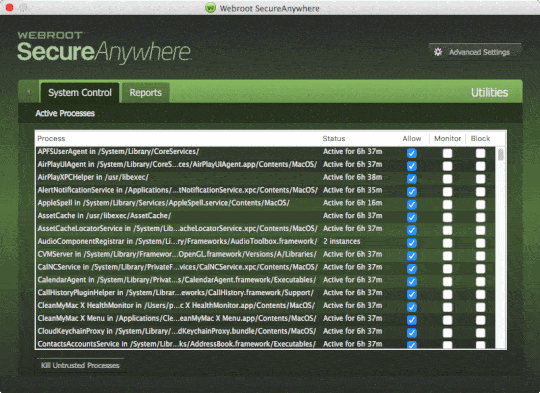
Task: Open Advanced Settings
Action: (475, 52)
